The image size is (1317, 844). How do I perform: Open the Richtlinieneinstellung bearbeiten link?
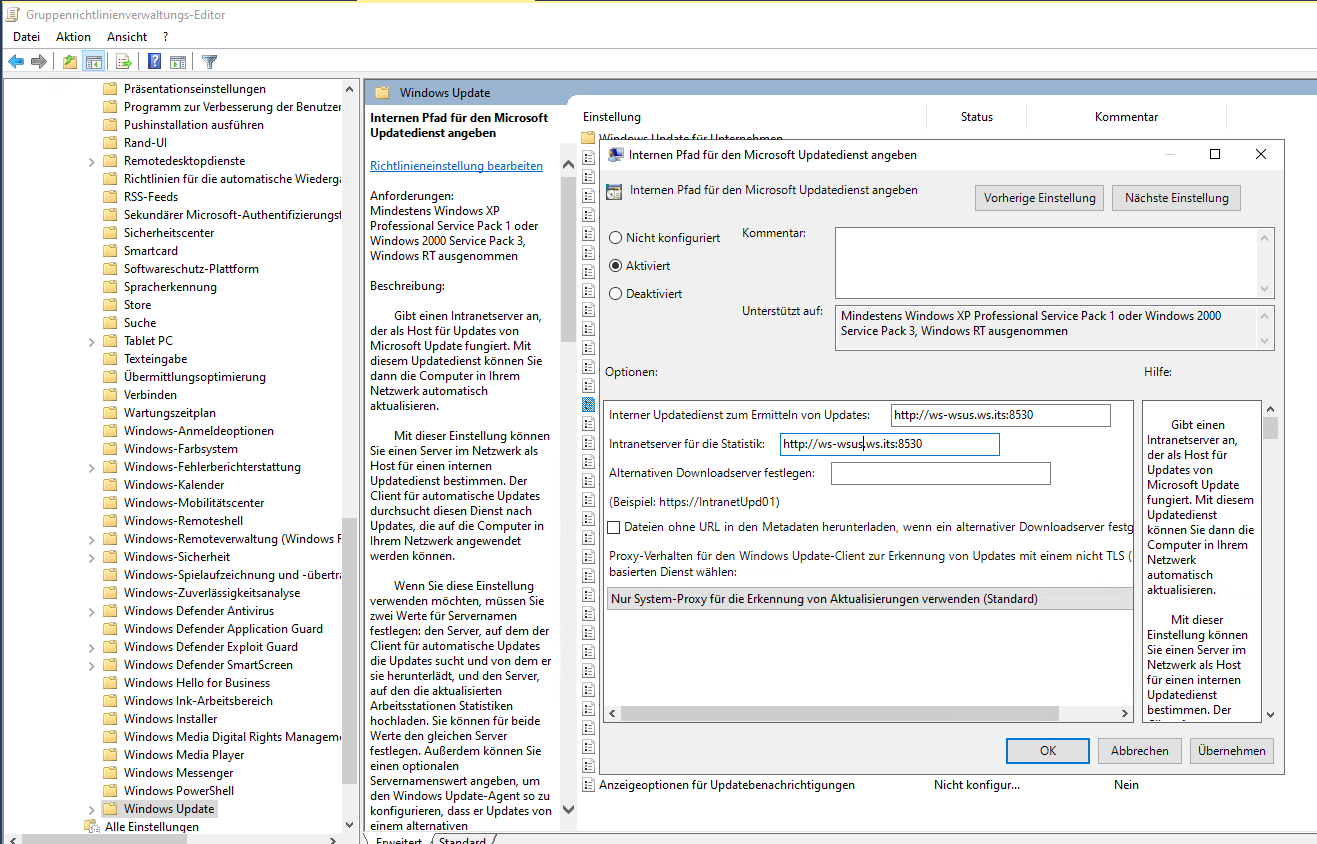click(x=456, y=166)
